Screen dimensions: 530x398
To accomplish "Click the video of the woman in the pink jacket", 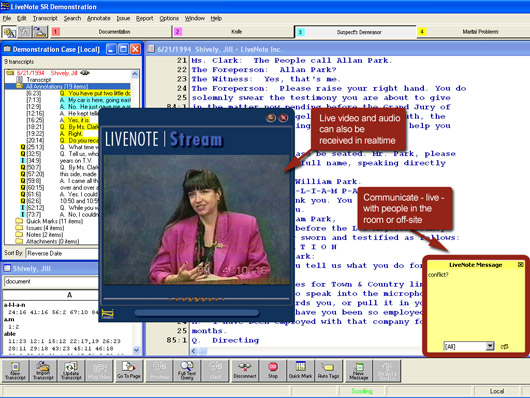I will pos(196,220).
